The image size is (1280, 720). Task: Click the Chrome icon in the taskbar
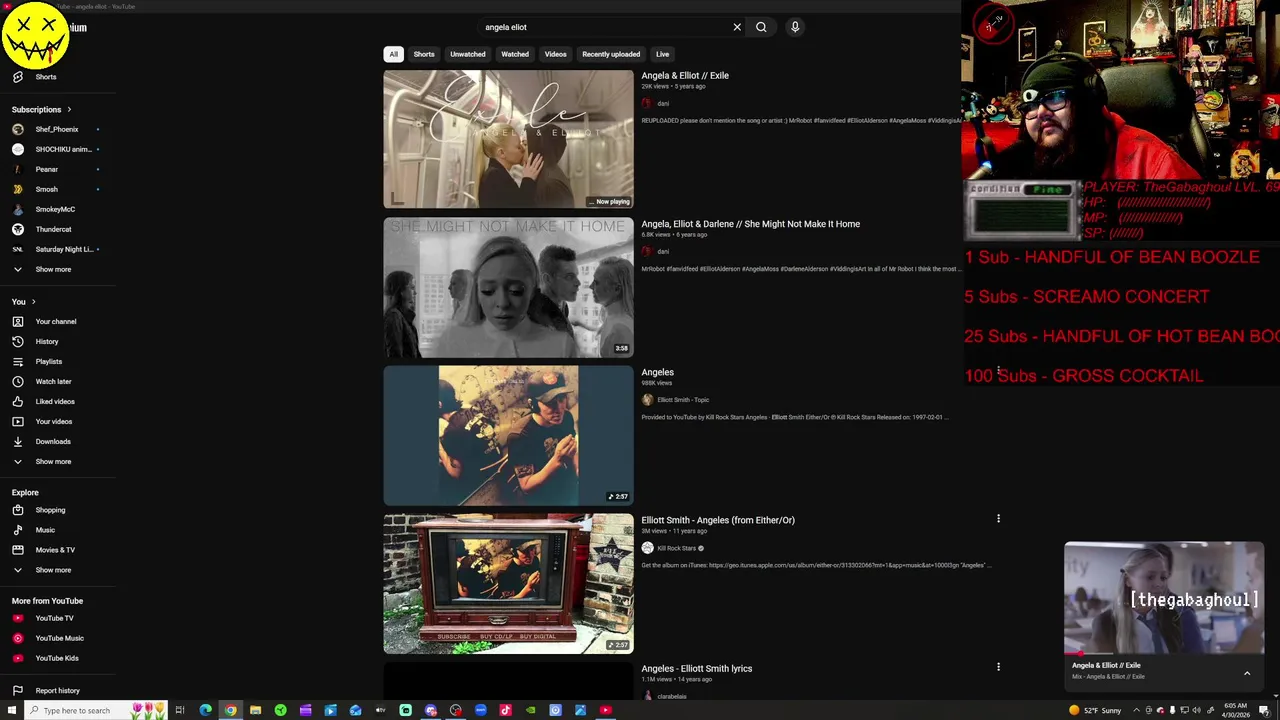230,710
